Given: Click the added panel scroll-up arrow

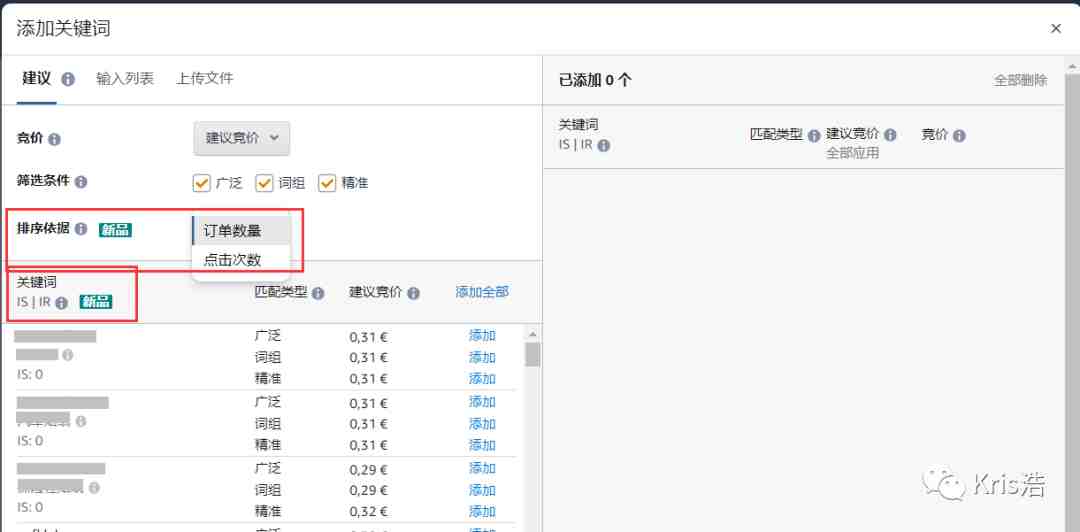Looking at the screenshot, I should click(1072, 65).
